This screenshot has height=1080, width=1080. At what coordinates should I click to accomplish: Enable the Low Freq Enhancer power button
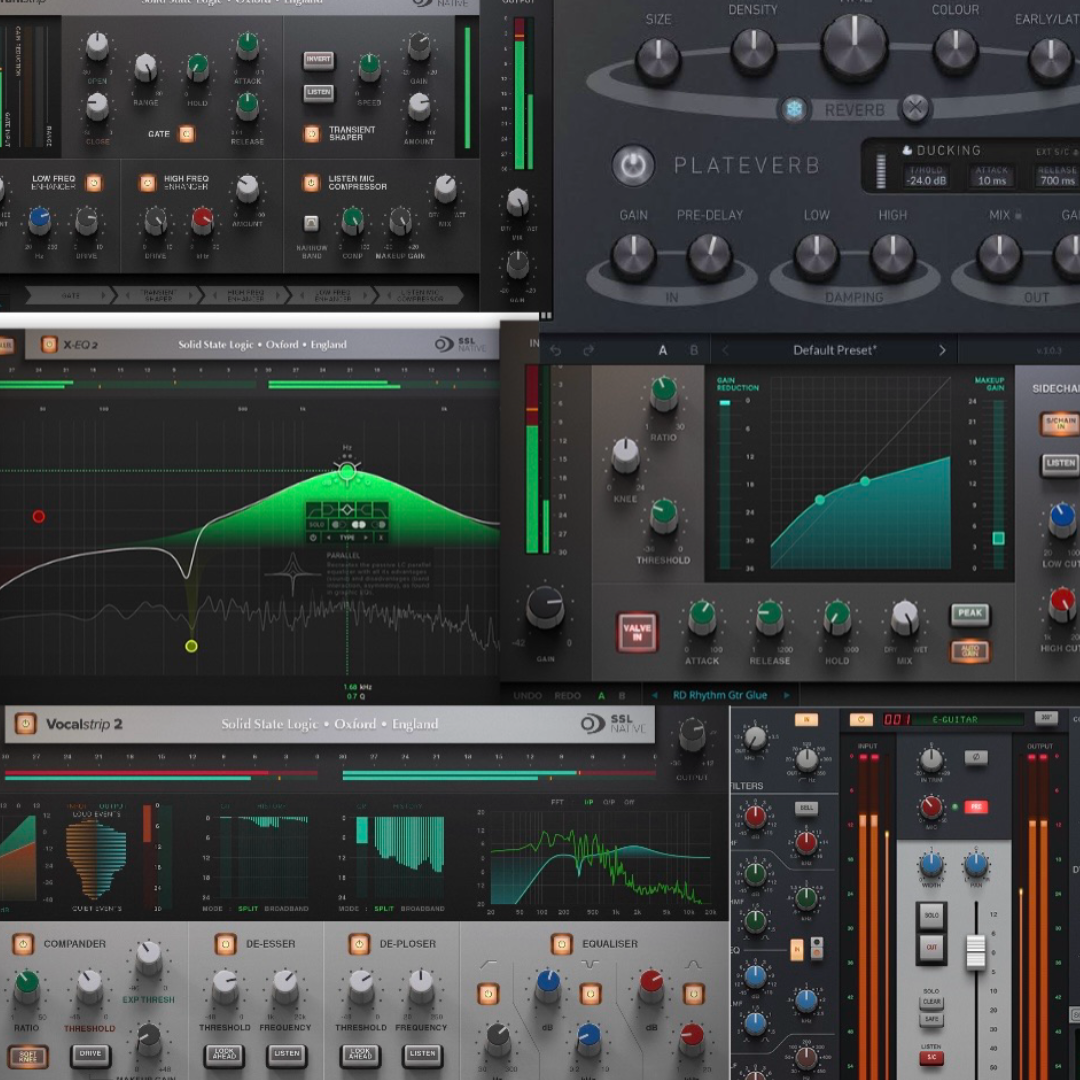(x=94, y=183)
